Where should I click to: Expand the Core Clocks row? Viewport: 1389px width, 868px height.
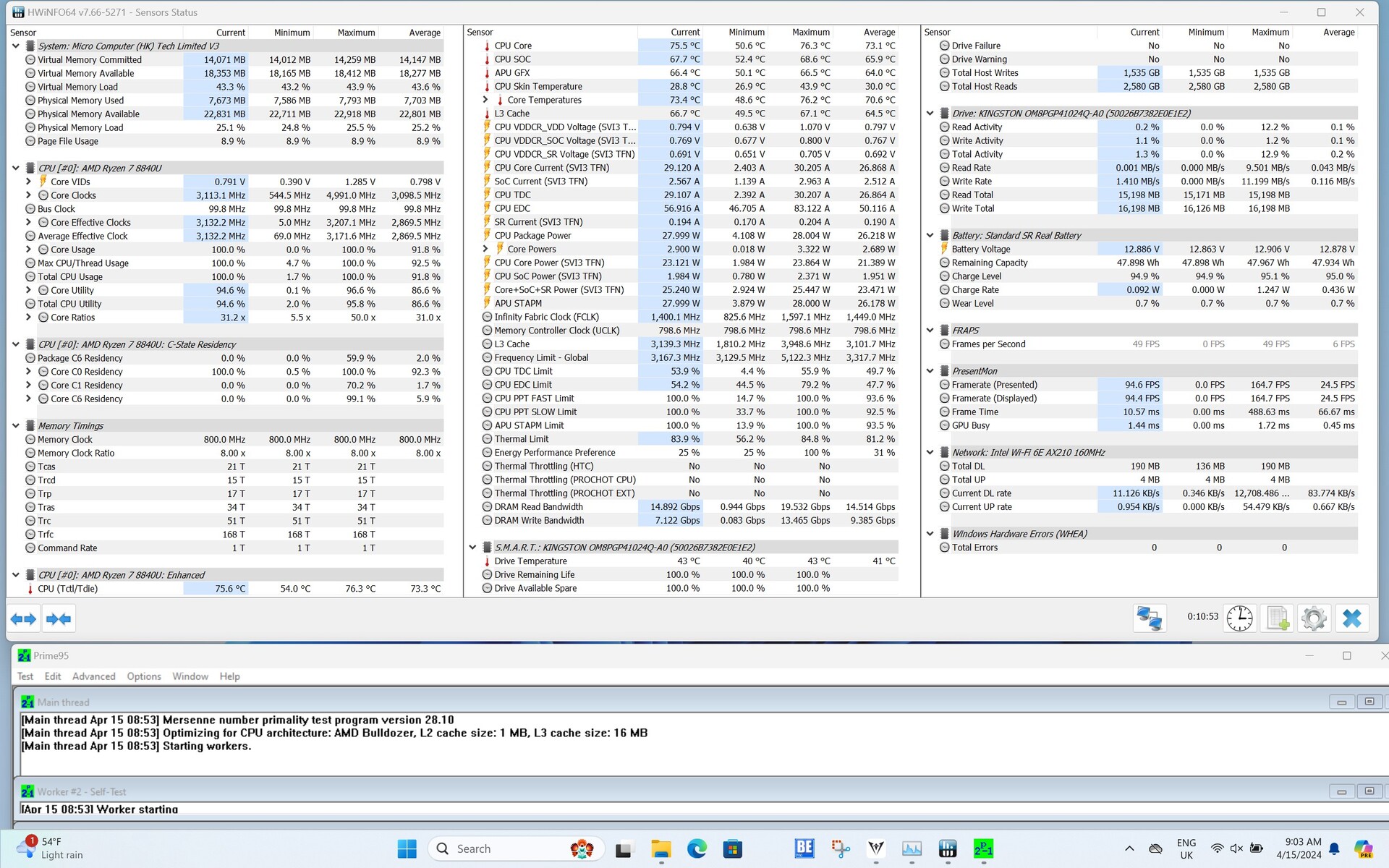coord(28,195)
